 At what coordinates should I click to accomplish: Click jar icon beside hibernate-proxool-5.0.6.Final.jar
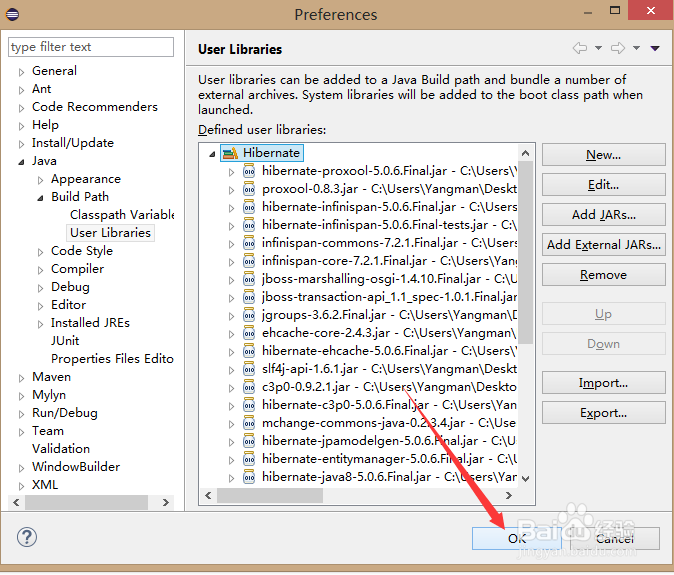(249, 171)
